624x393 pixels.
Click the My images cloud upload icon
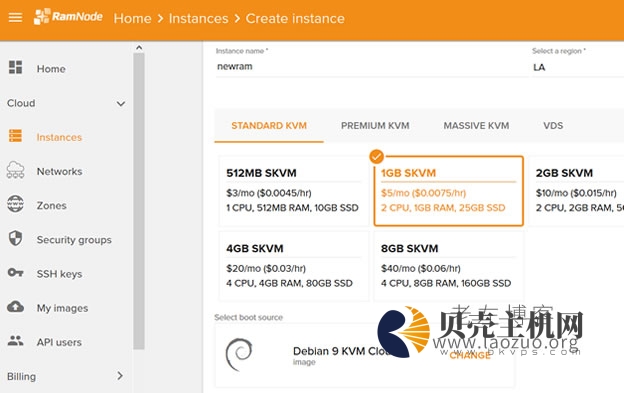pos(16,307)
